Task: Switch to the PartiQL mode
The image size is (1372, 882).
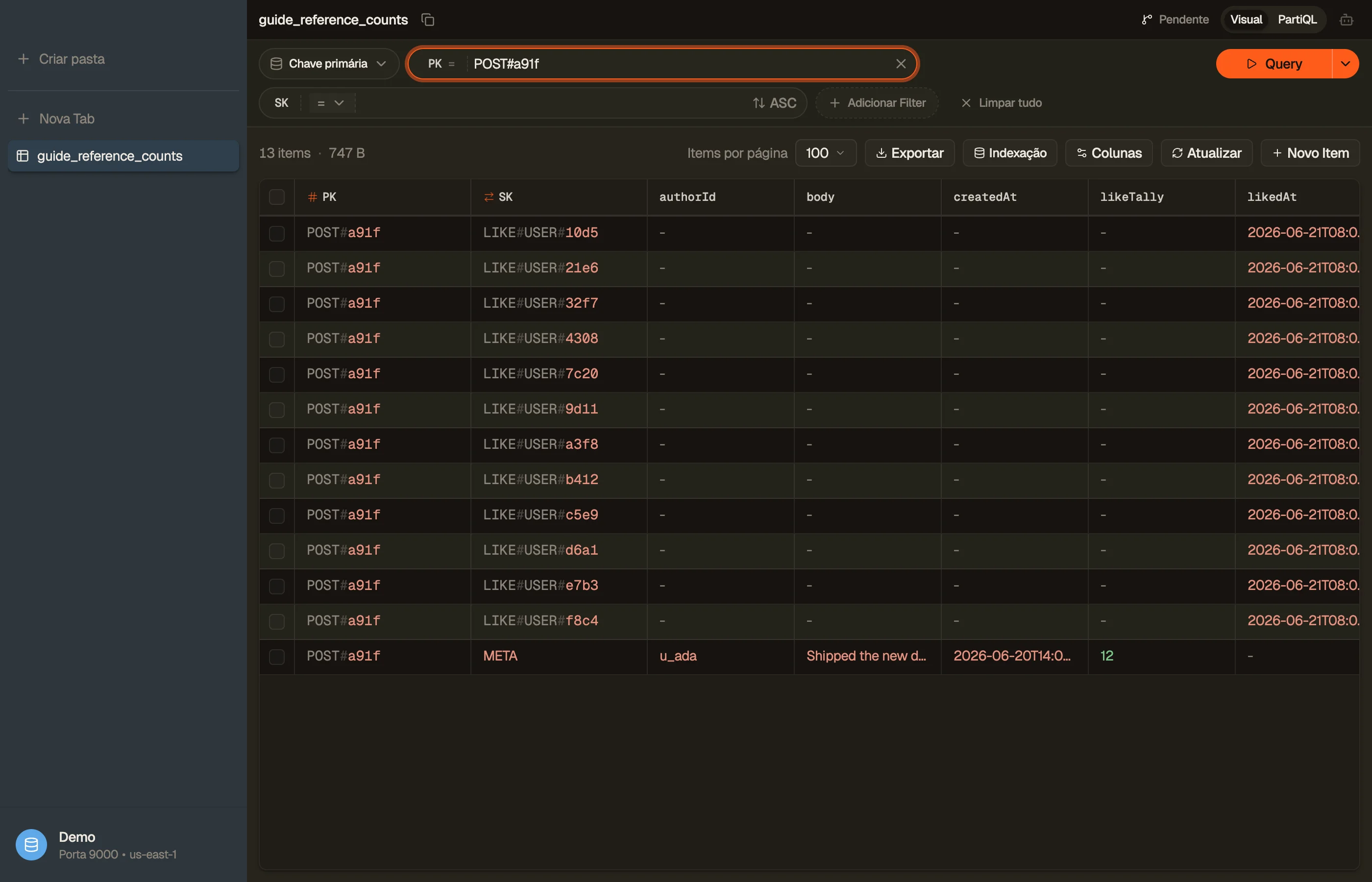Action: click(x=1297, y=20)
